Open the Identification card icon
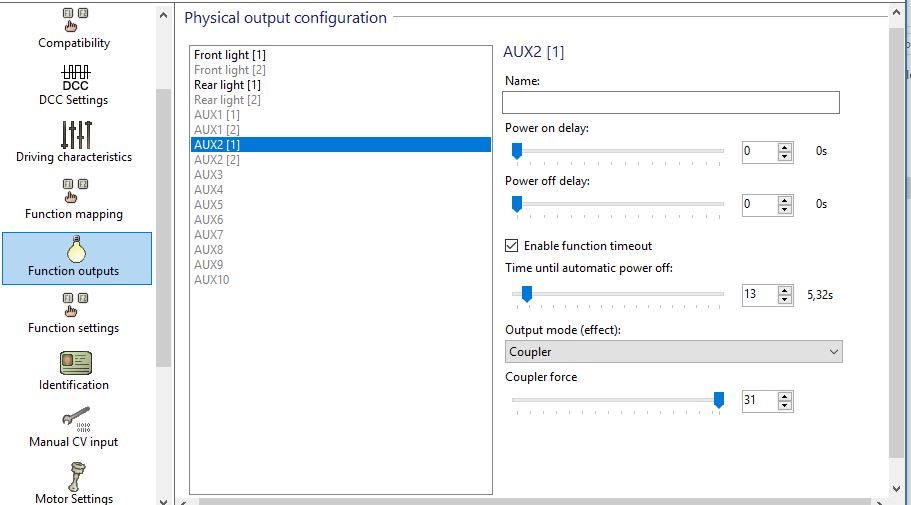 [76, 363]
